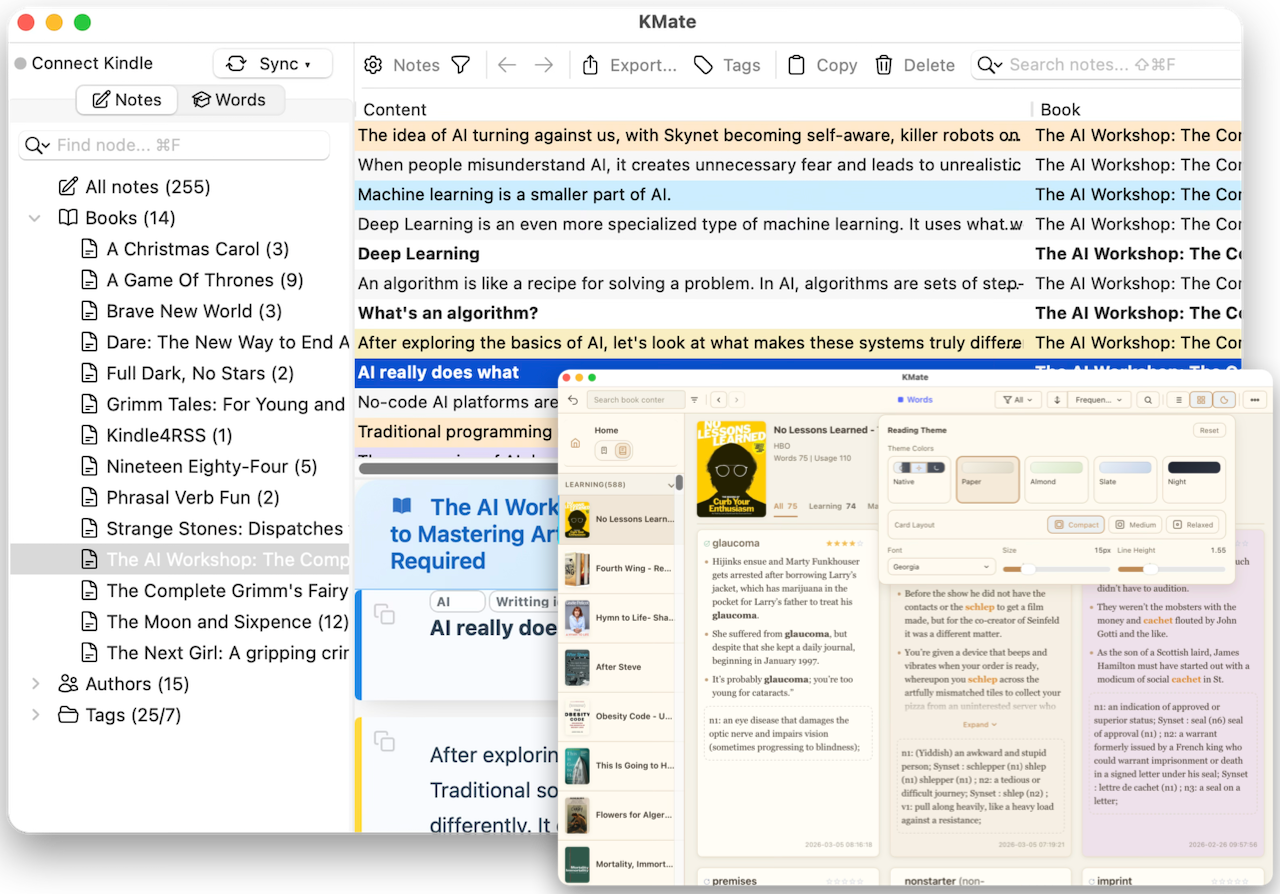Click the Delete trash icon
Image resolution: width=1280 pixels, height=894 pixels.
coord(884,65)
